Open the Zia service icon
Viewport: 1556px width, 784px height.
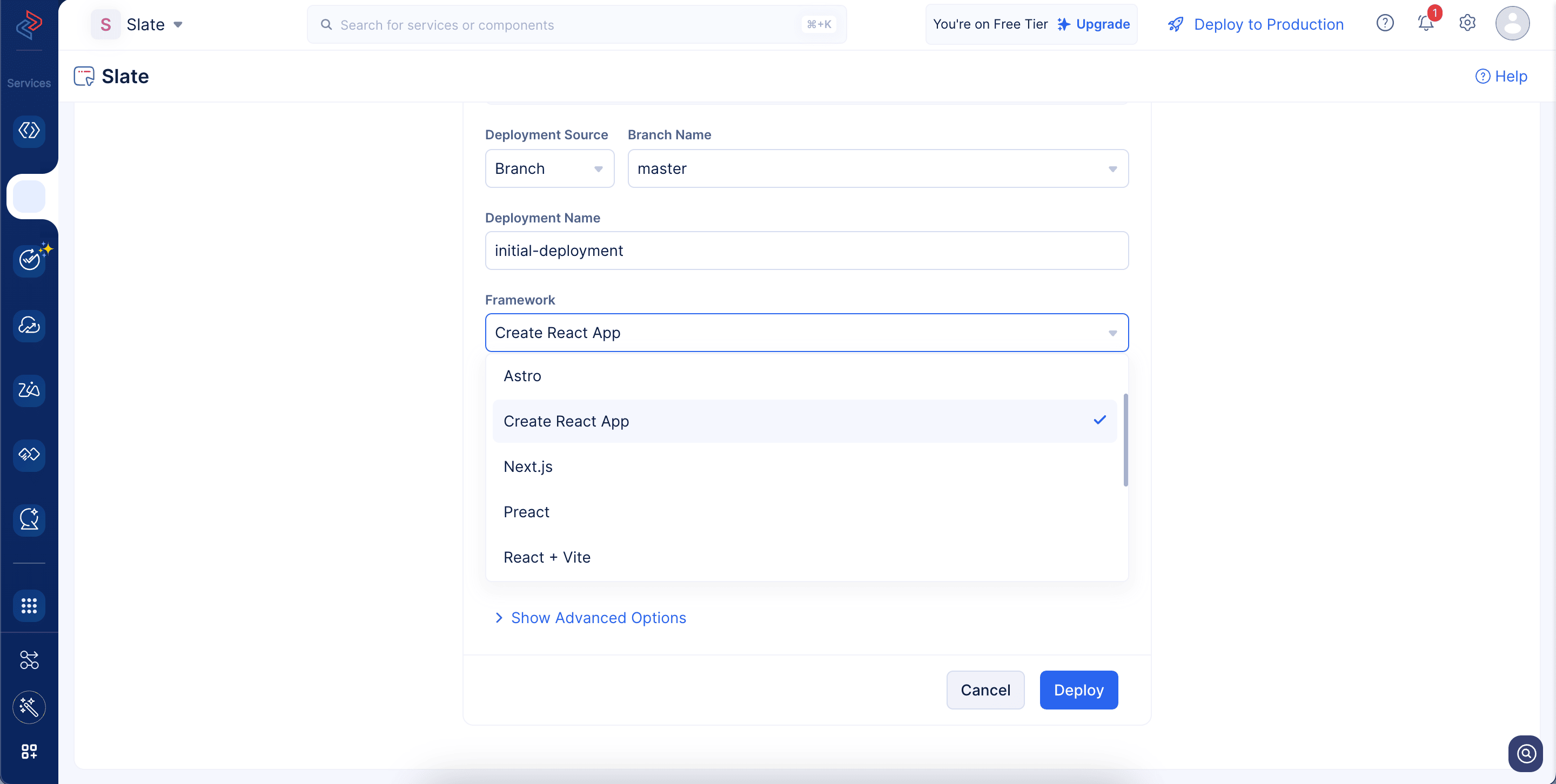click(x=29, y=390)
